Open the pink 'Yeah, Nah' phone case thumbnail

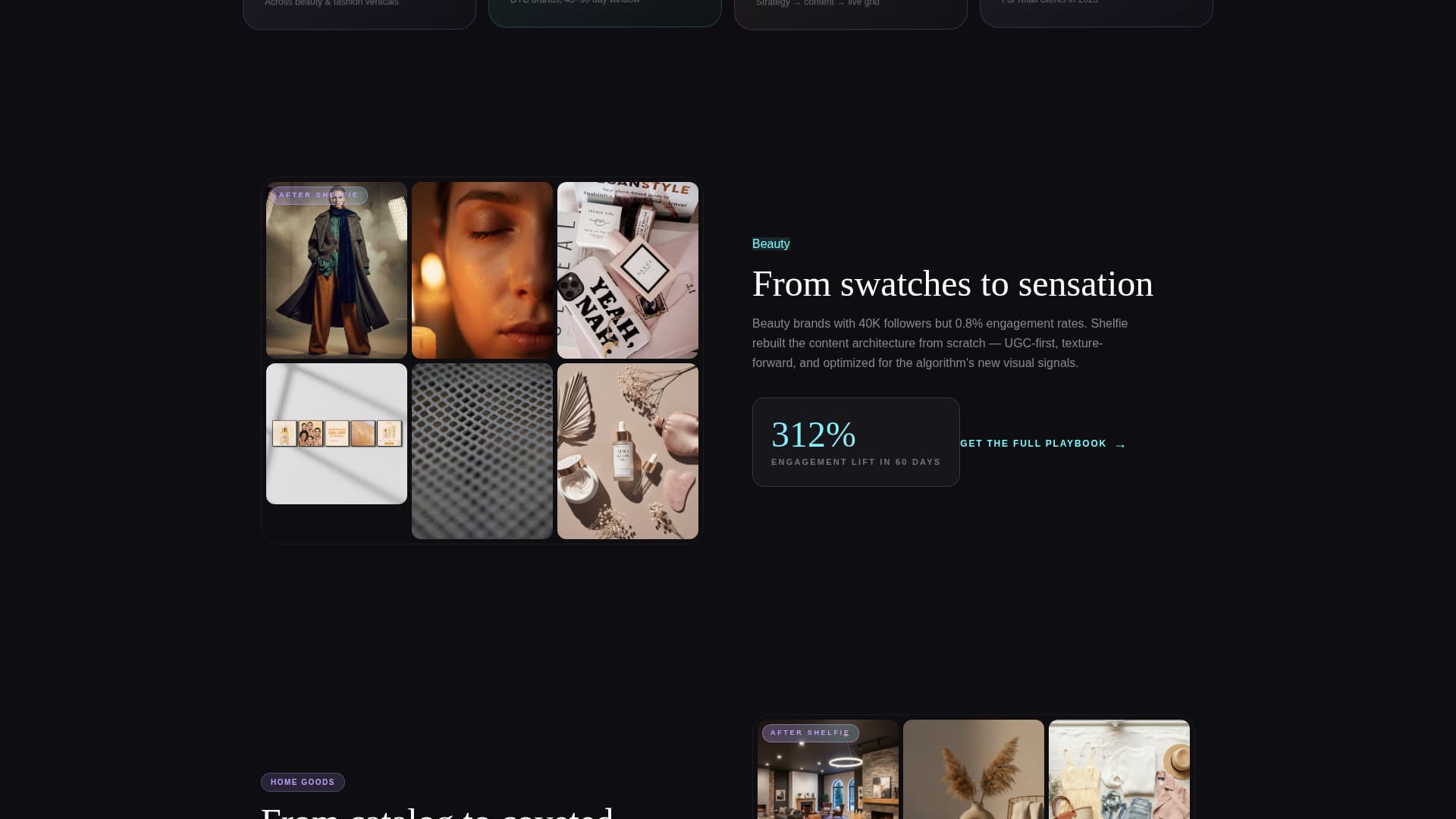point(628,270)
